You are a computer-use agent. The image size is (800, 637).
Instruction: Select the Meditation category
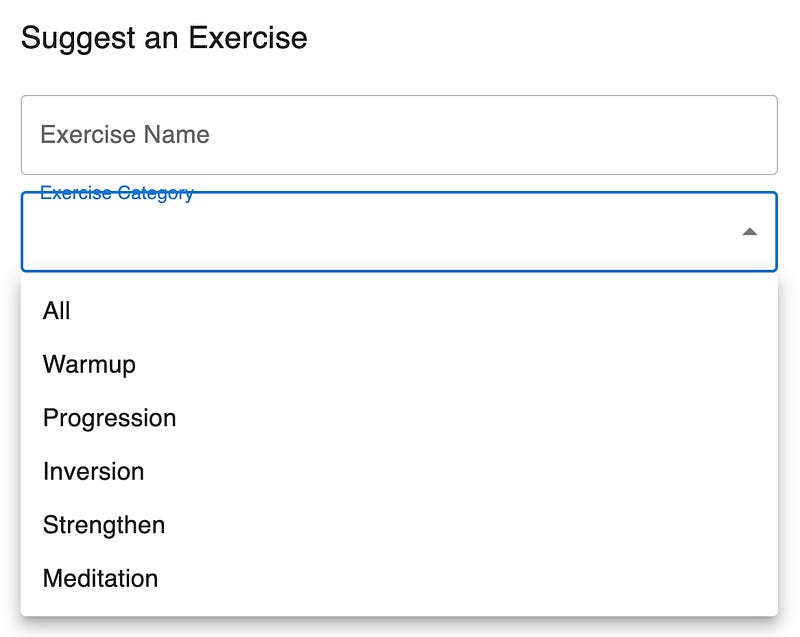click(100, 578)
